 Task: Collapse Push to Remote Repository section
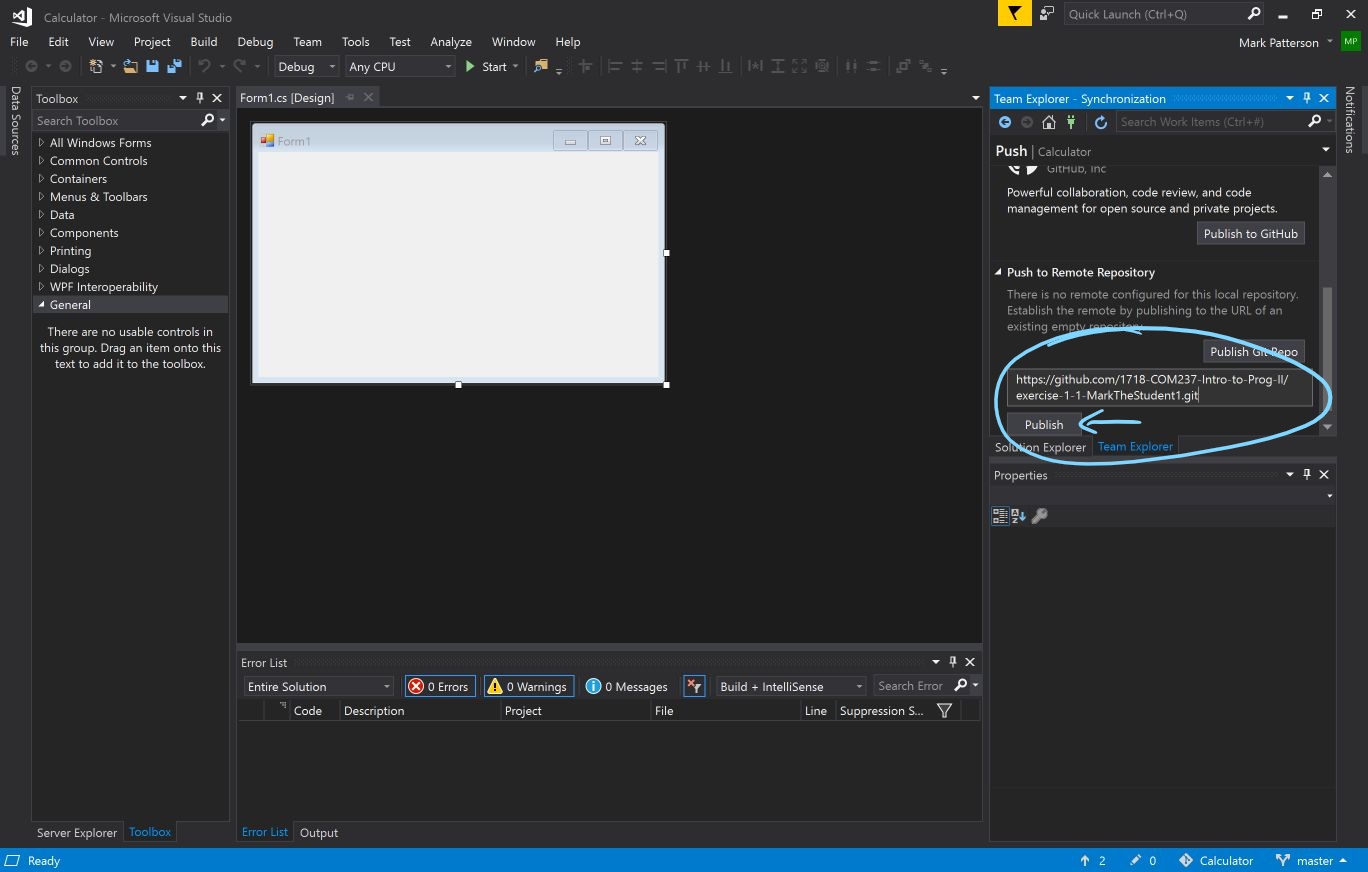click(998, 272)
